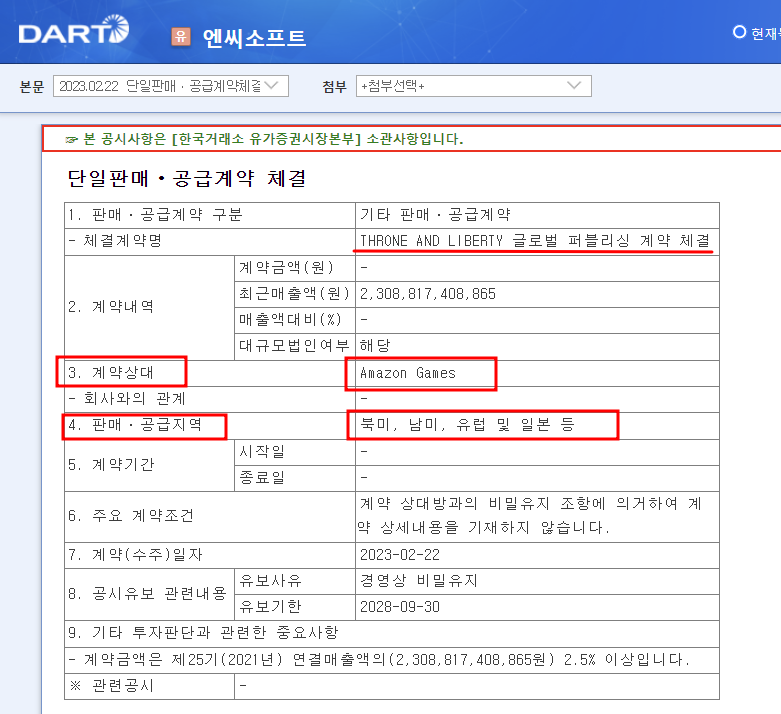This screenshot has width=781, height=714.
Task: Click the contract date 2023-02-22 cell
Action: point(537,555)
